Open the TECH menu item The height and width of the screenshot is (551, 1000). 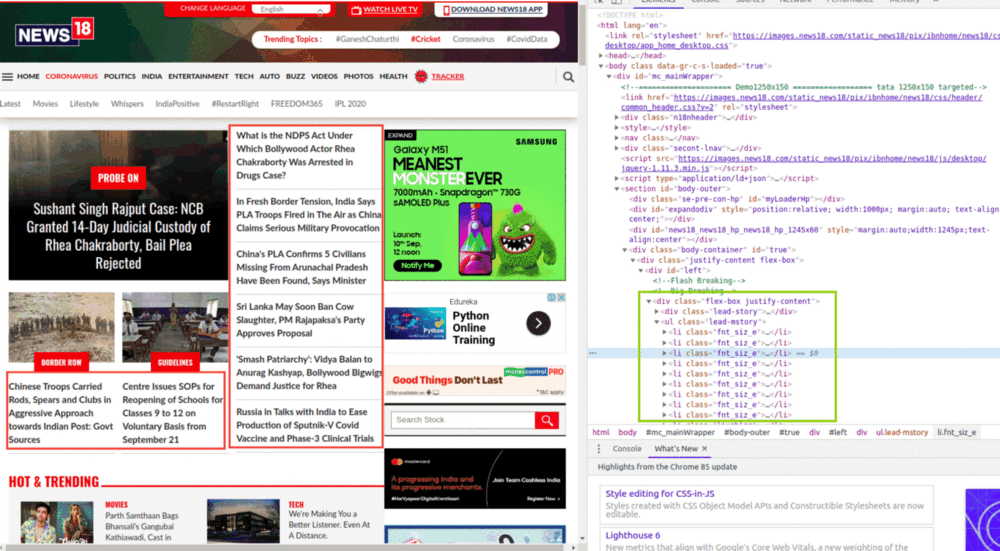pos(244,77)
